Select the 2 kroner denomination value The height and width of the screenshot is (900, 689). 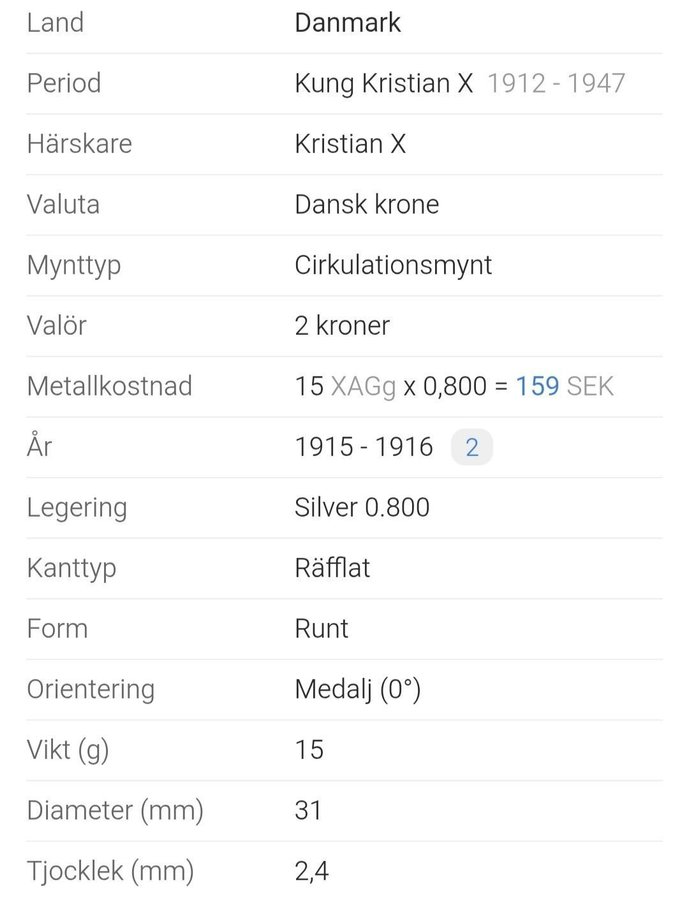click(342, 326)
